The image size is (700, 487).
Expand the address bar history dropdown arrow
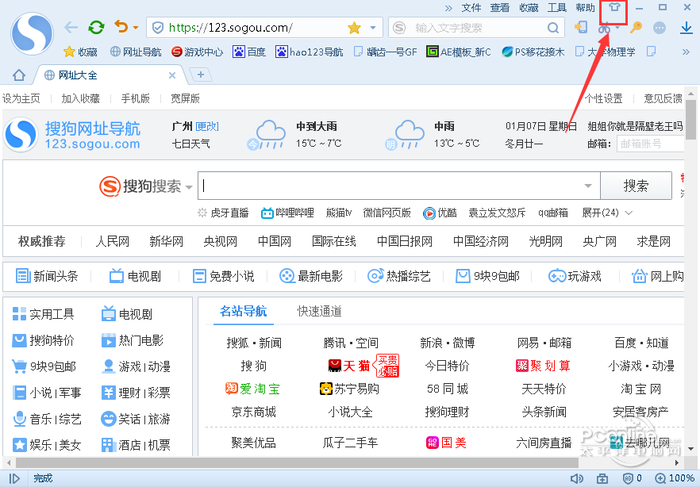pos(373,28)
